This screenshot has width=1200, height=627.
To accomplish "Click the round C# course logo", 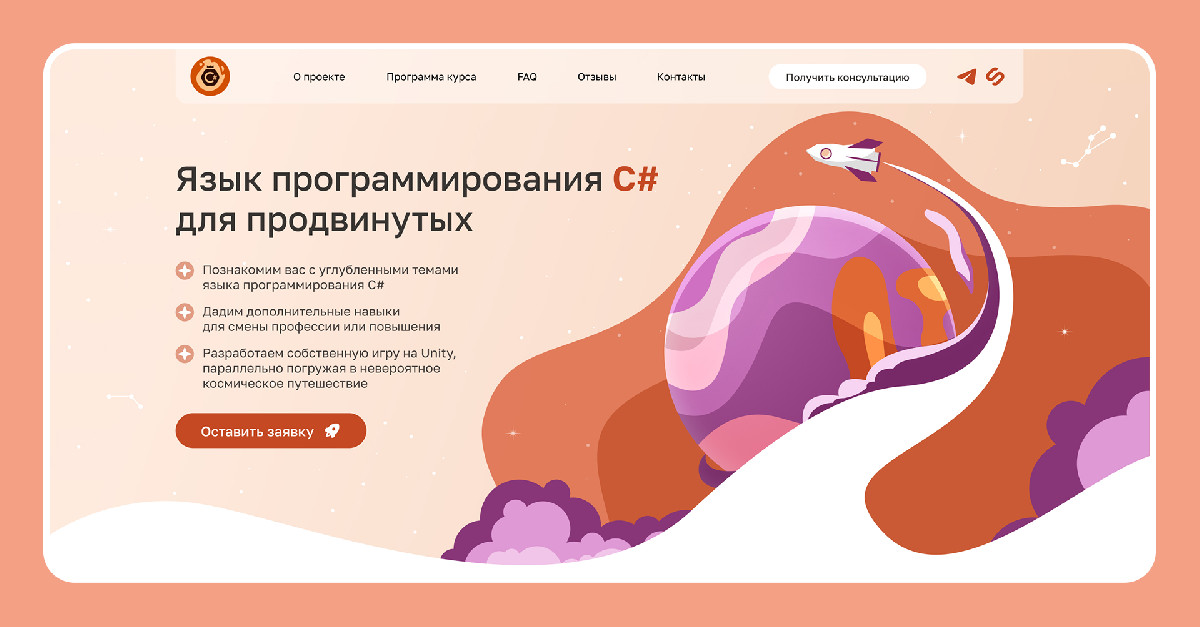I will click(210, 76).
